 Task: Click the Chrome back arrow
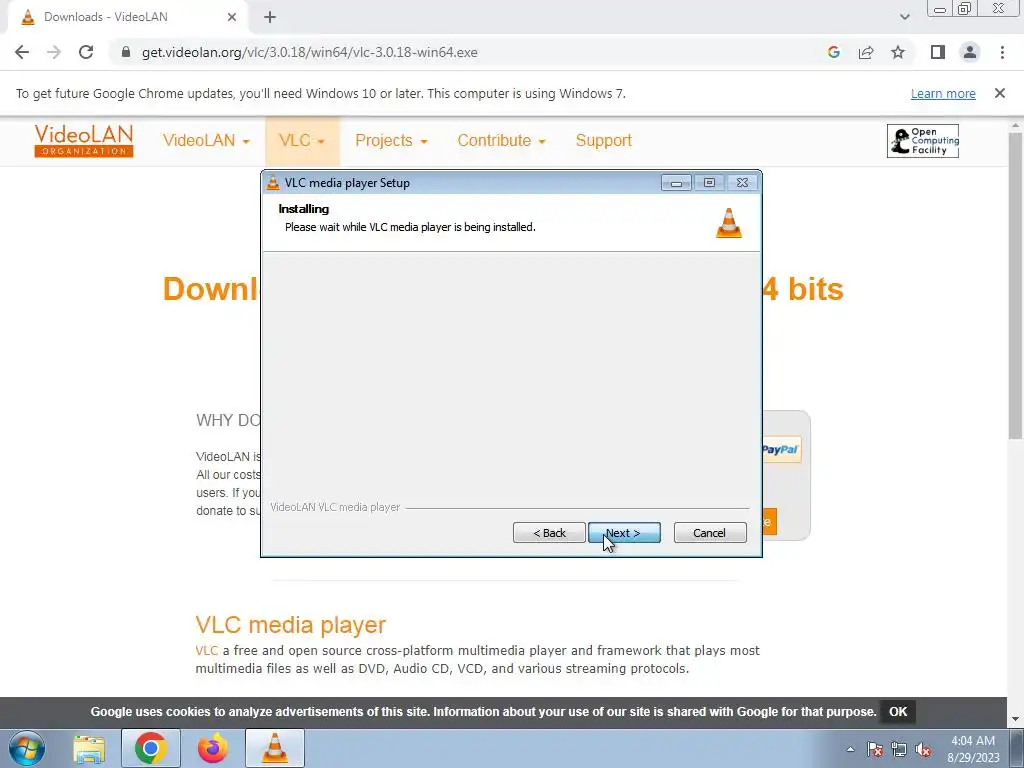(22, 52)
